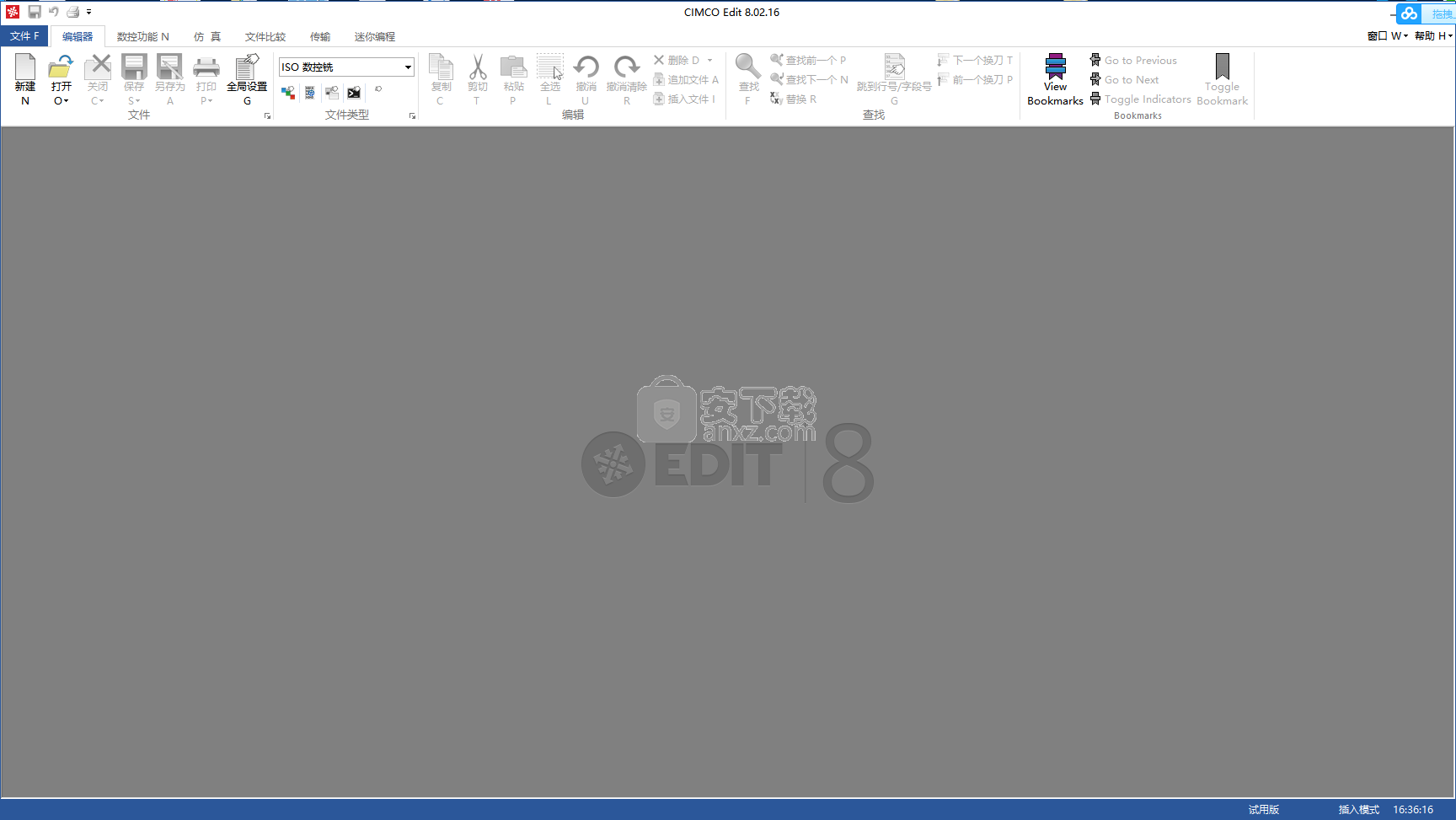Click 追加文件 A append file button
The height and width of the screenshot is (820, 1456).
686,79
